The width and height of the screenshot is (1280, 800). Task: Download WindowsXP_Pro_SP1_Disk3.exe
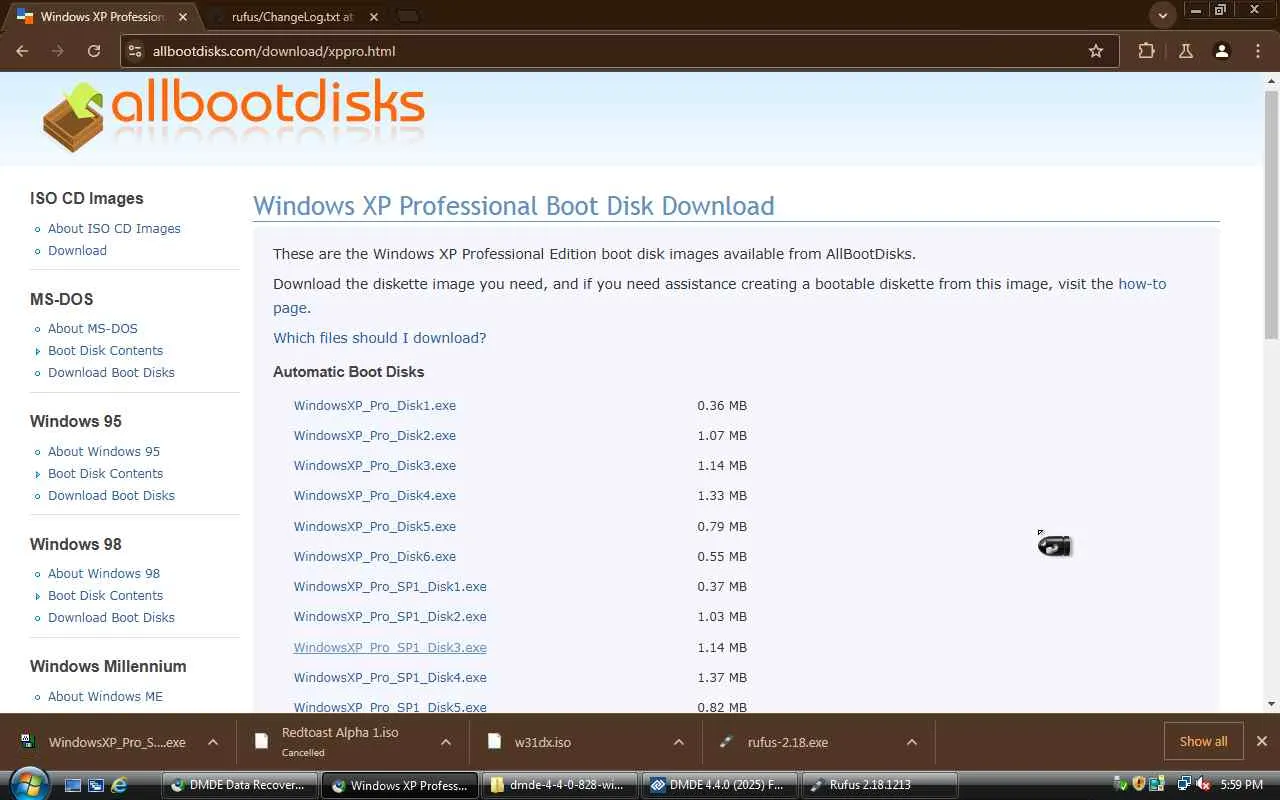coord(390,647)
